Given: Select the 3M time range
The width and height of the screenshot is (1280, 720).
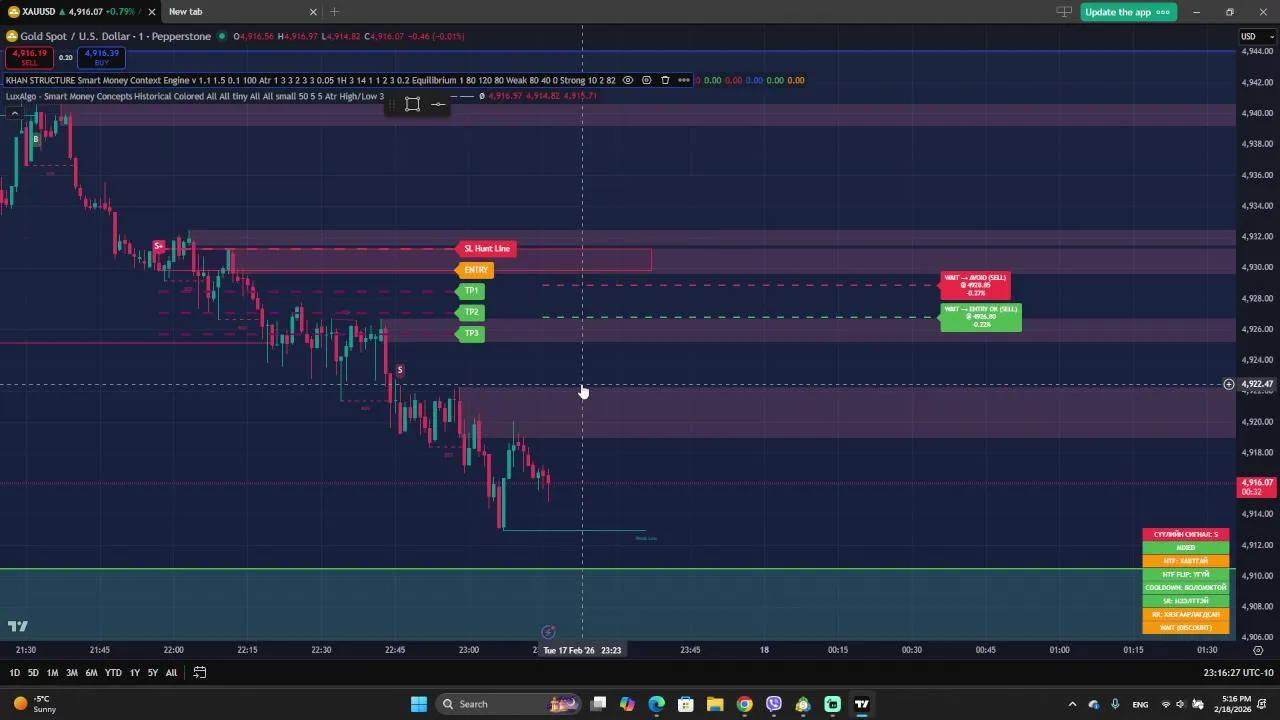Looking at the screenshot, I should (x=72, y=673).
